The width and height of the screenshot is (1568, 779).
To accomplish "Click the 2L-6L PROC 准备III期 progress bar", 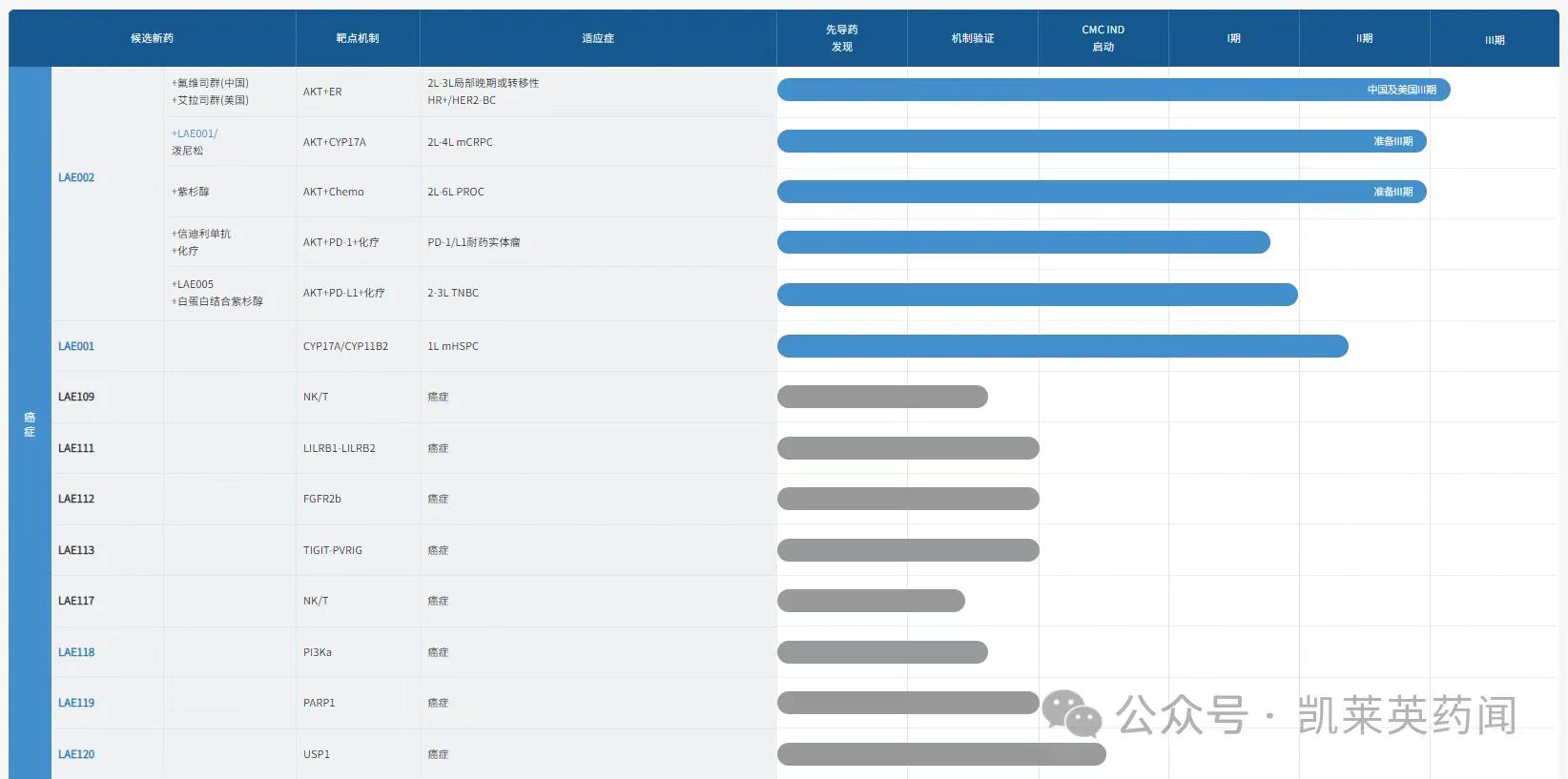I will [1103, 192].
